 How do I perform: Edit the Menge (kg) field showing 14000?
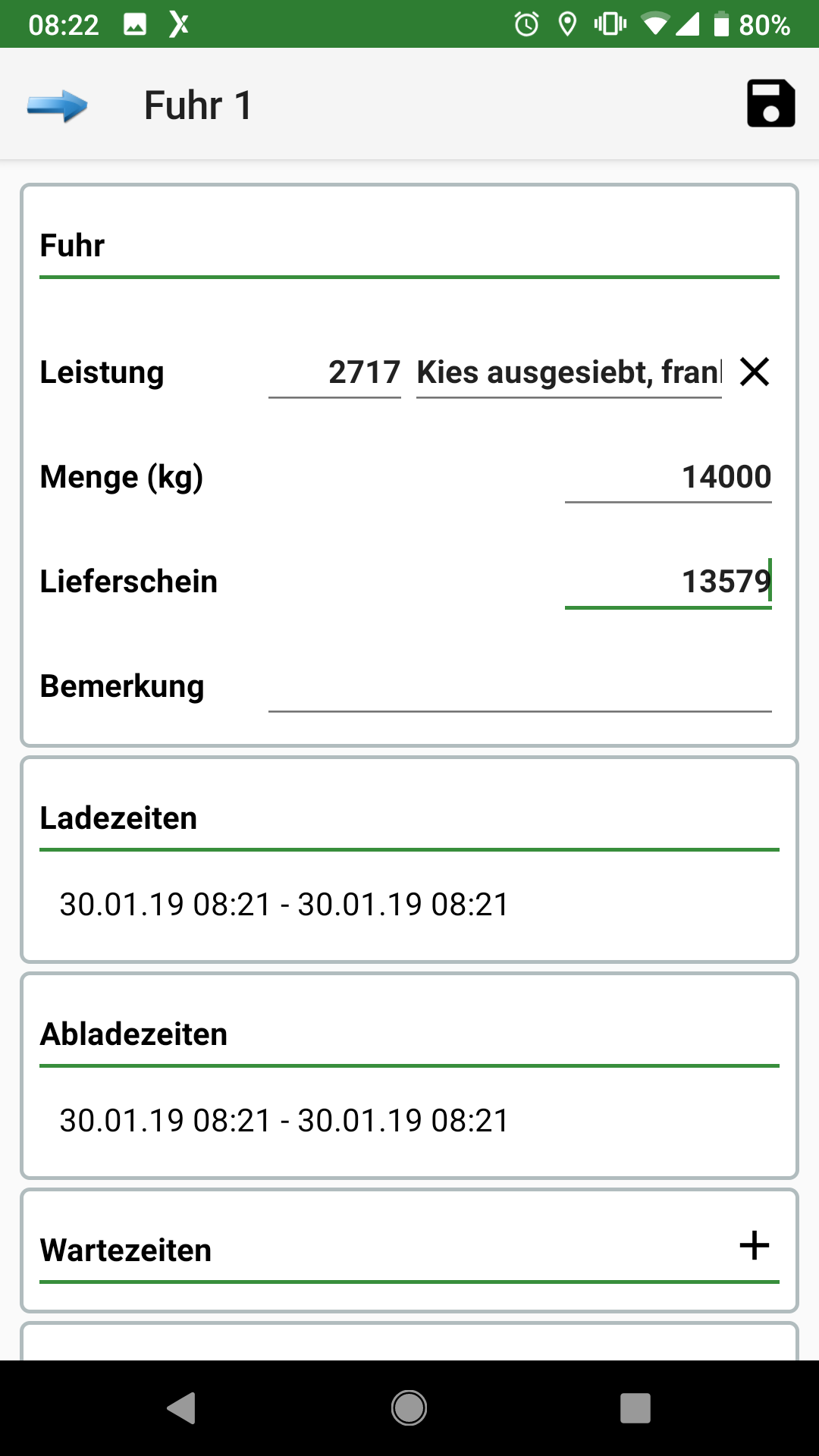(x=668, y=477)
